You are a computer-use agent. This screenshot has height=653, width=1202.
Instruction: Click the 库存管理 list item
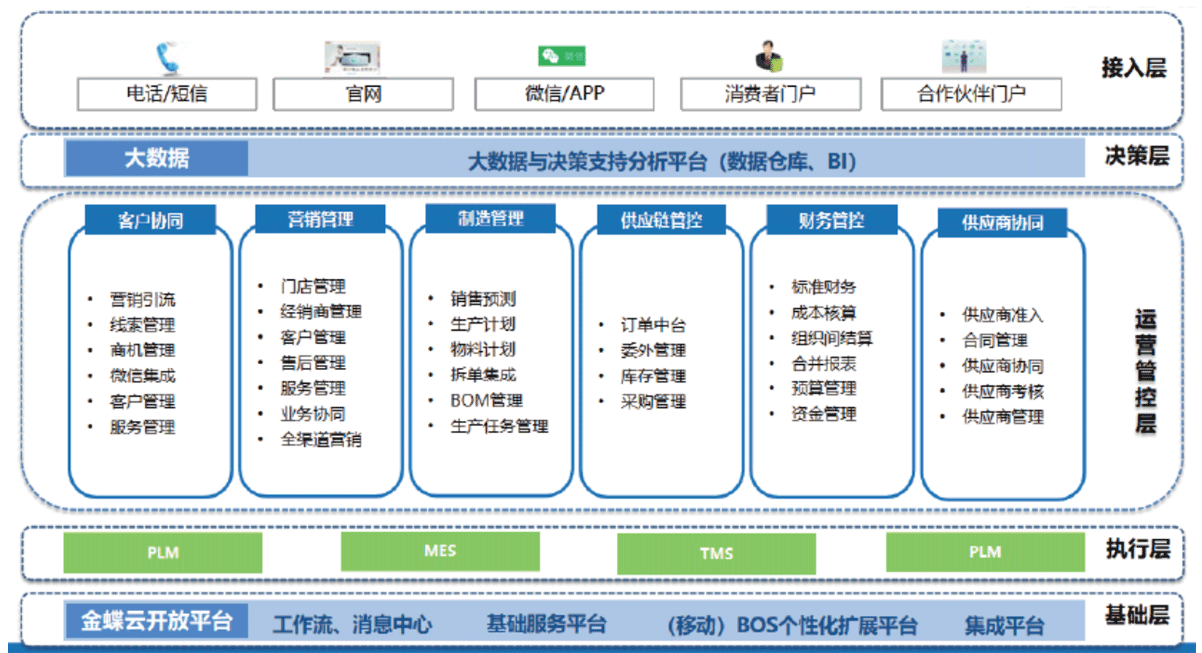653,376
